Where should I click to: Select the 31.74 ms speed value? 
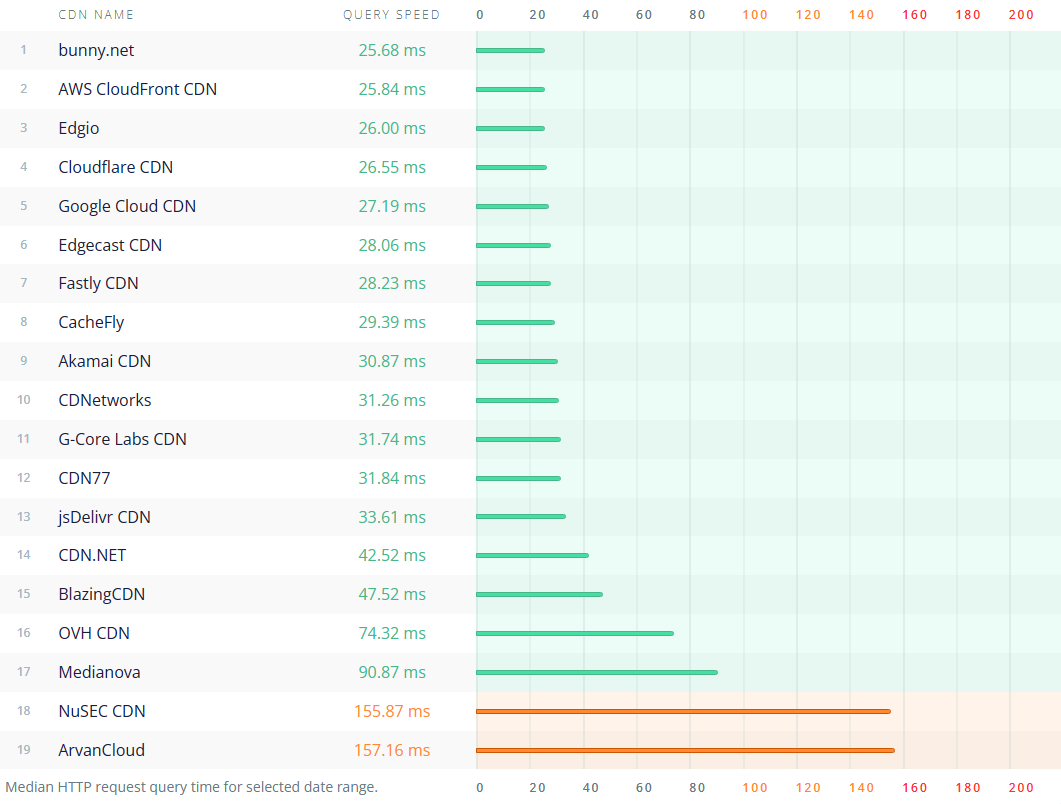(392, 439)
